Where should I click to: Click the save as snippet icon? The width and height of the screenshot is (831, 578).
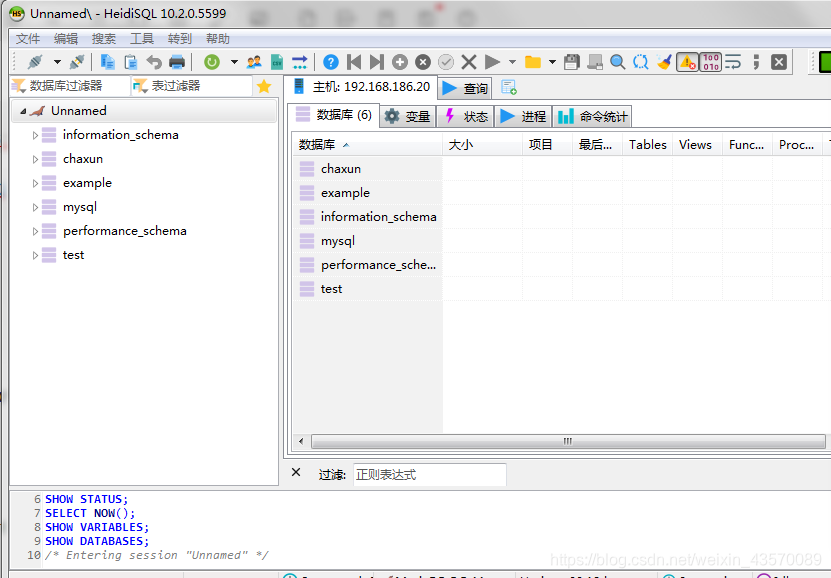(595, 62)
